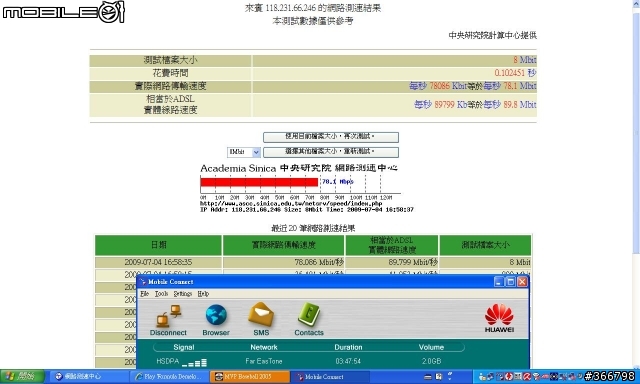Switch to the network speed center taskbar window
Viewport: 640px width, 384px height.
click(x=89, y=377)
